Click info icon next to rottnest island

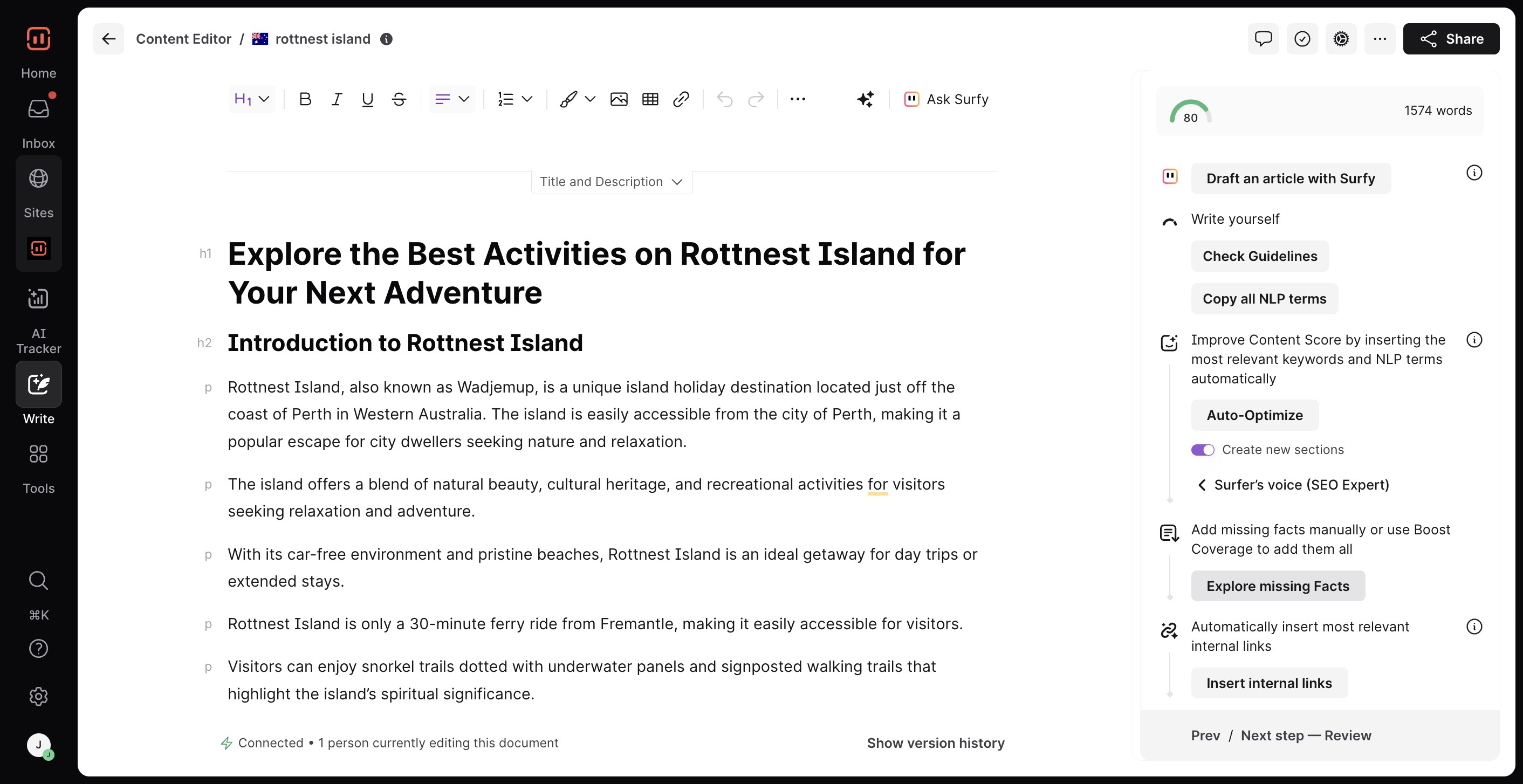(x=386, y=39)
